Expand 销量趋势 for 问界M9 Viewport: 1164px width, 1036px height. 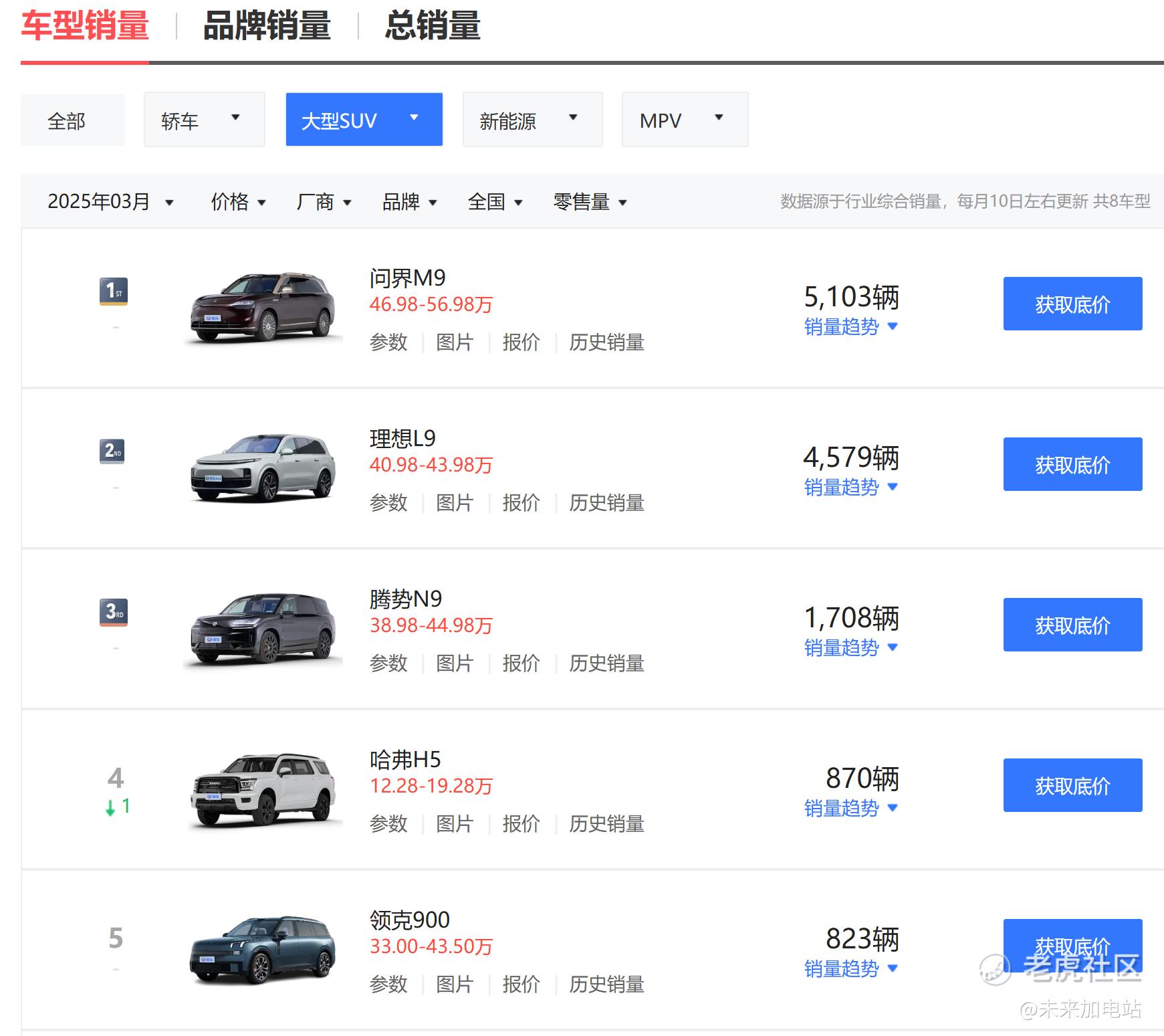(851, 327)
